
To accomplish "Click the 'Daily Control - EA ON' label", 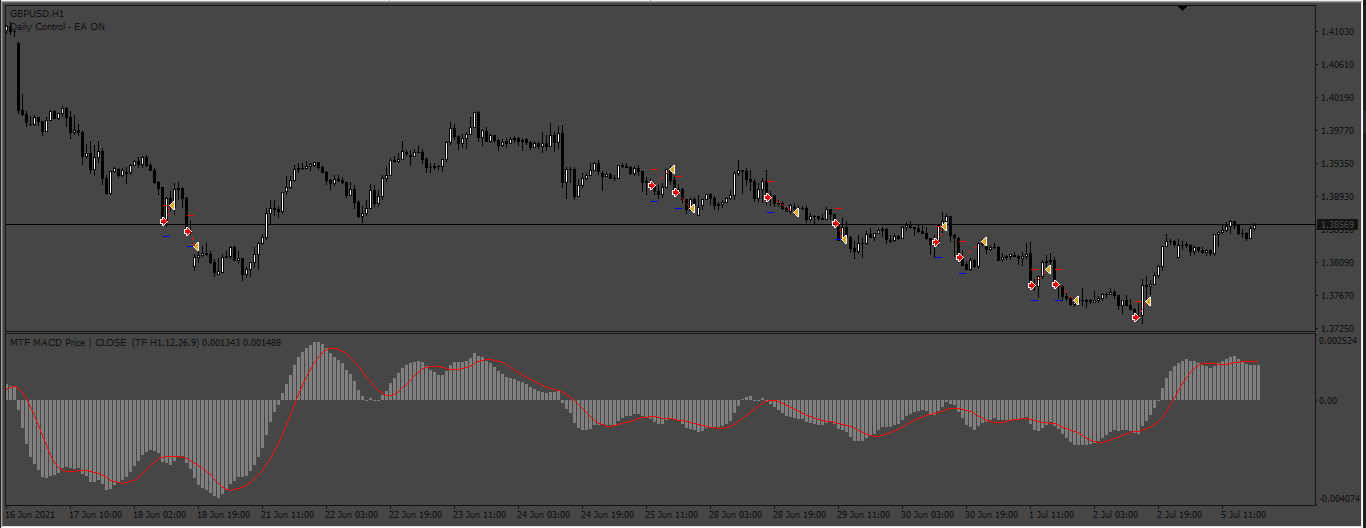I will point(58,27).
